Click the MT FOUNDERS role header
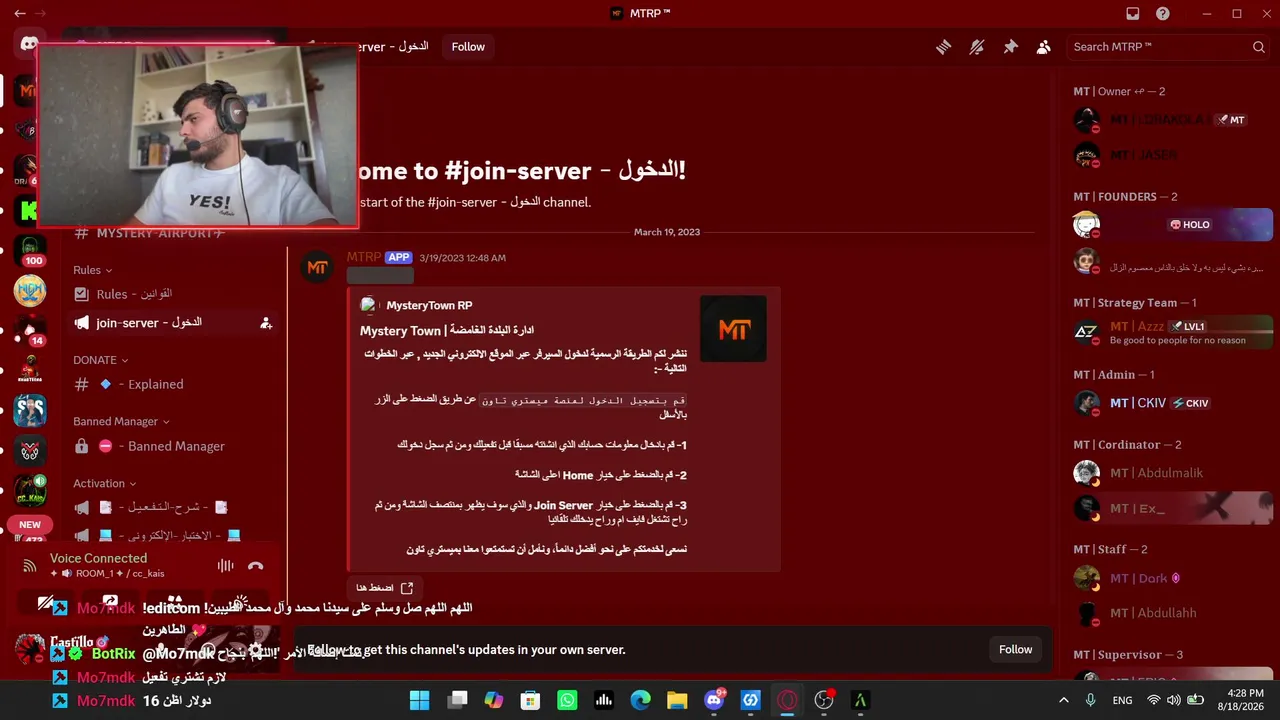This screenshot has height=720, width=1280. pos(1125,197)
